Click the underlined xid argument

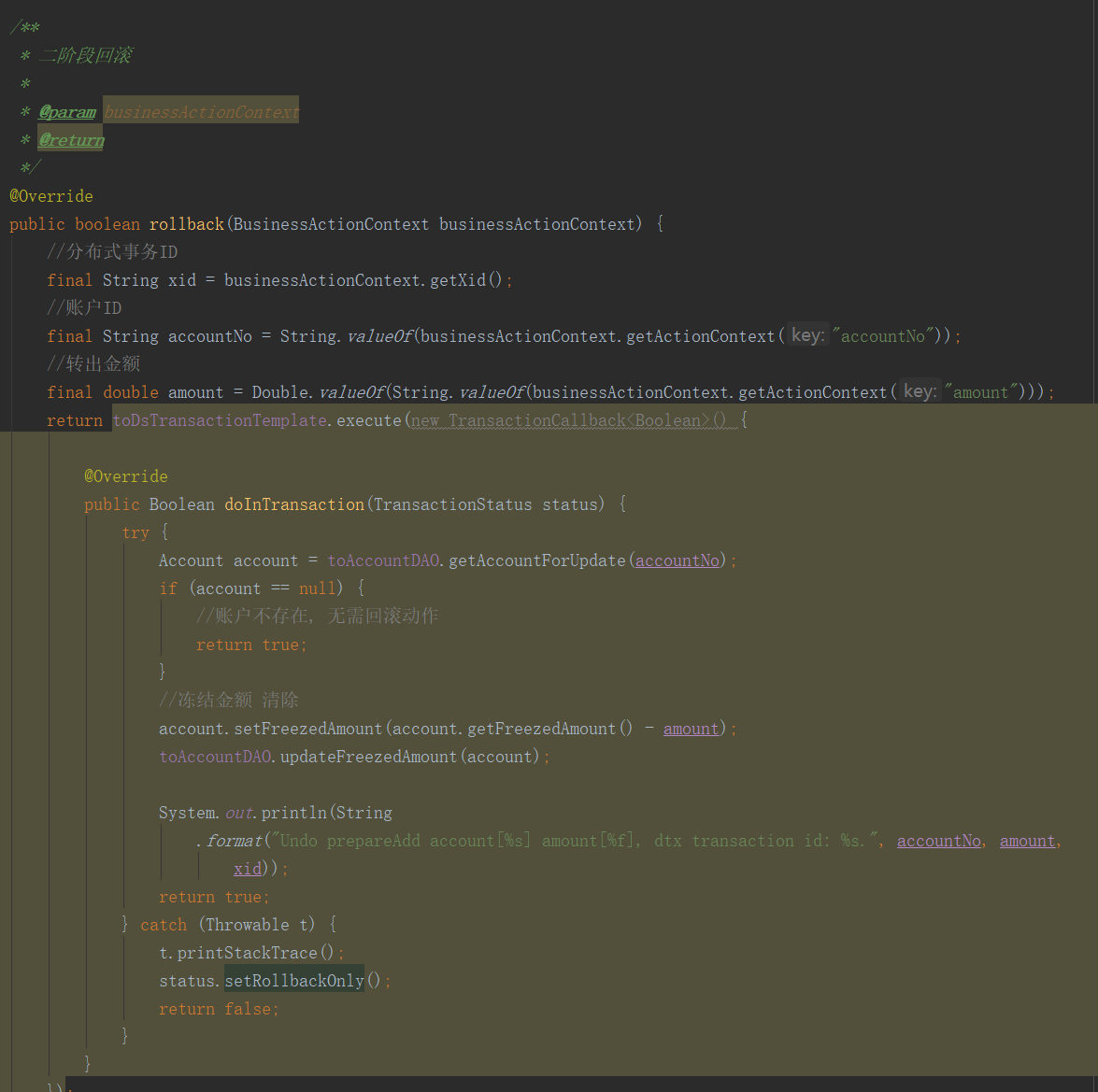[248, 869]
